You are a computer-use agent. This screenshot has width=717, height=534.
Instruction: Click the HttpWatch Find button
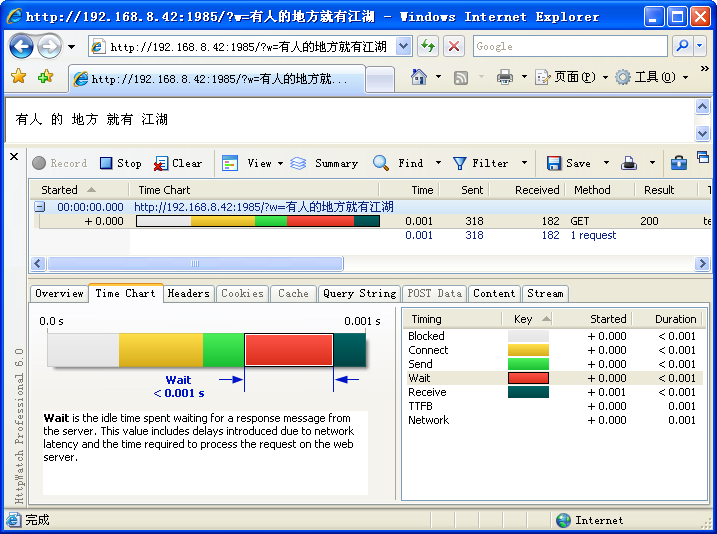(x=398, y=163)
